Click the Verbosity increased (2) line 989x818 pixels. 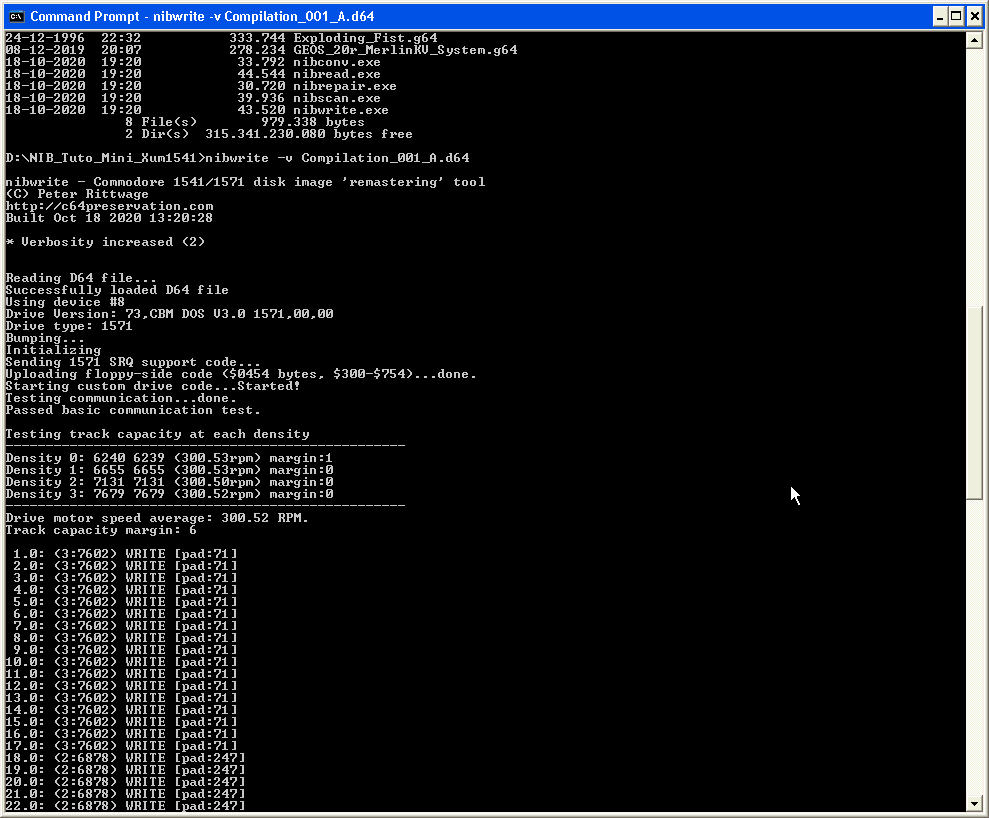click(x=105, y=242)
